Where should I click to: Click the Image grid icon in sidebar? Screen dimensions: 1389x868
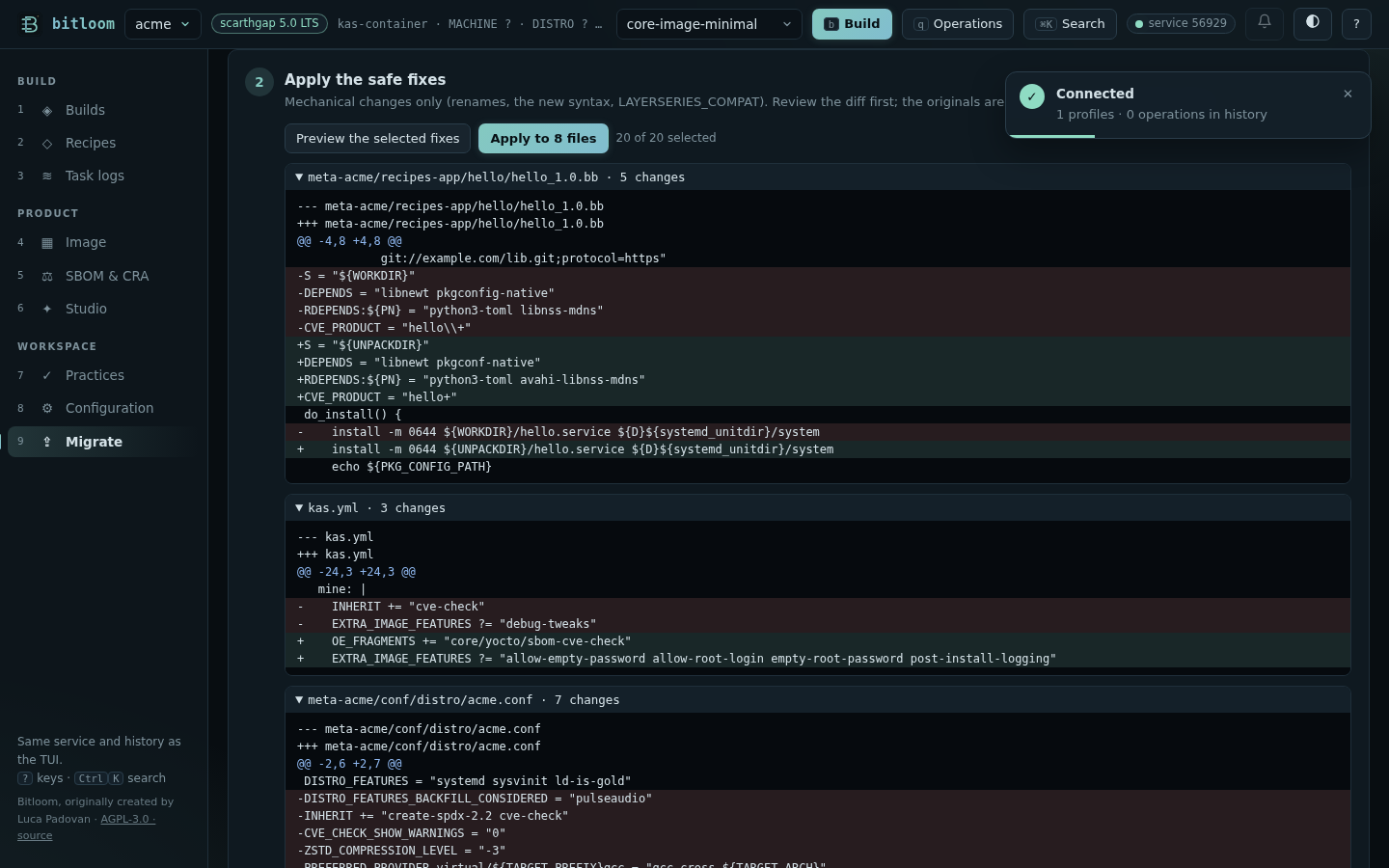pos(47,243)
